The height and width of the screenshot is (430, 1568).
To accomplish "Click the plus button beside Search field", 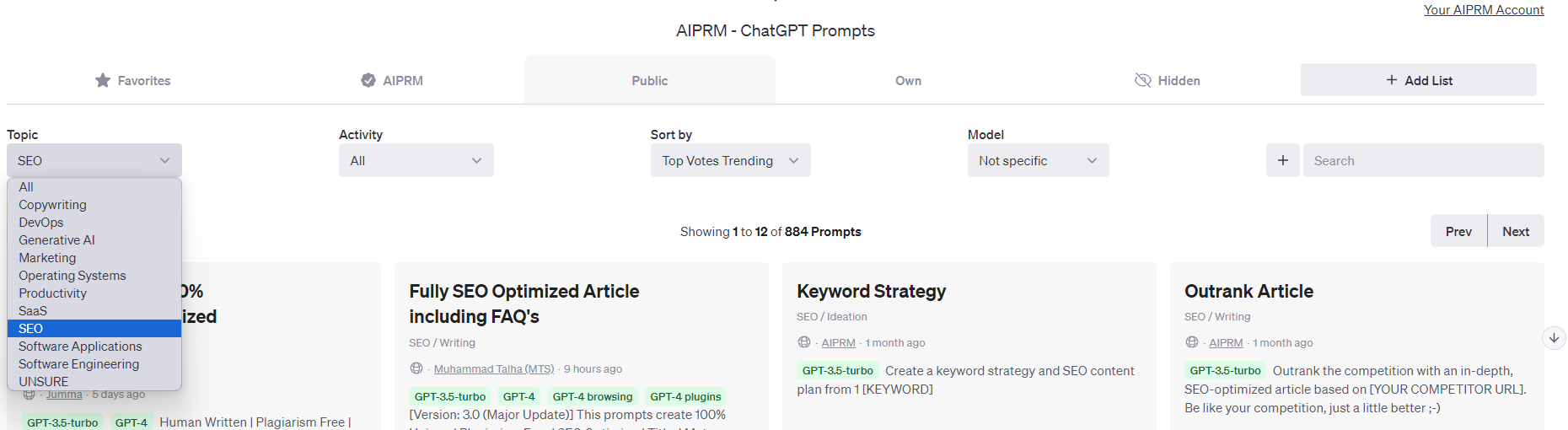I will click(1282, 160).
